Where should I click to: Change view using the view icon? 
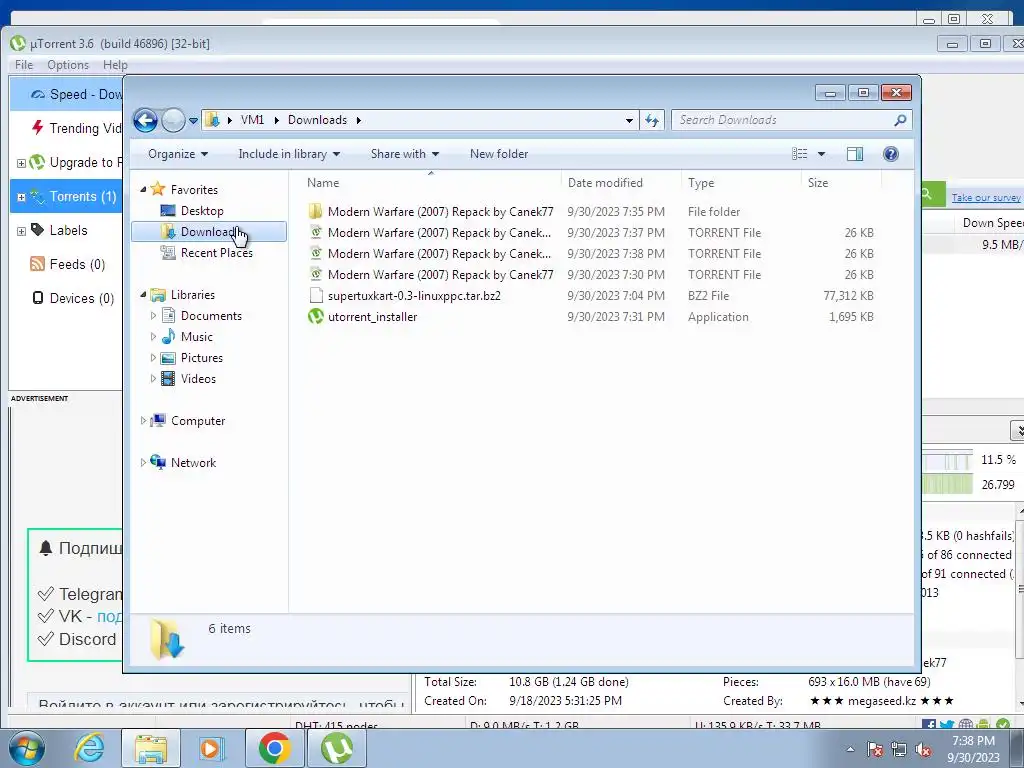click(799, 154)
